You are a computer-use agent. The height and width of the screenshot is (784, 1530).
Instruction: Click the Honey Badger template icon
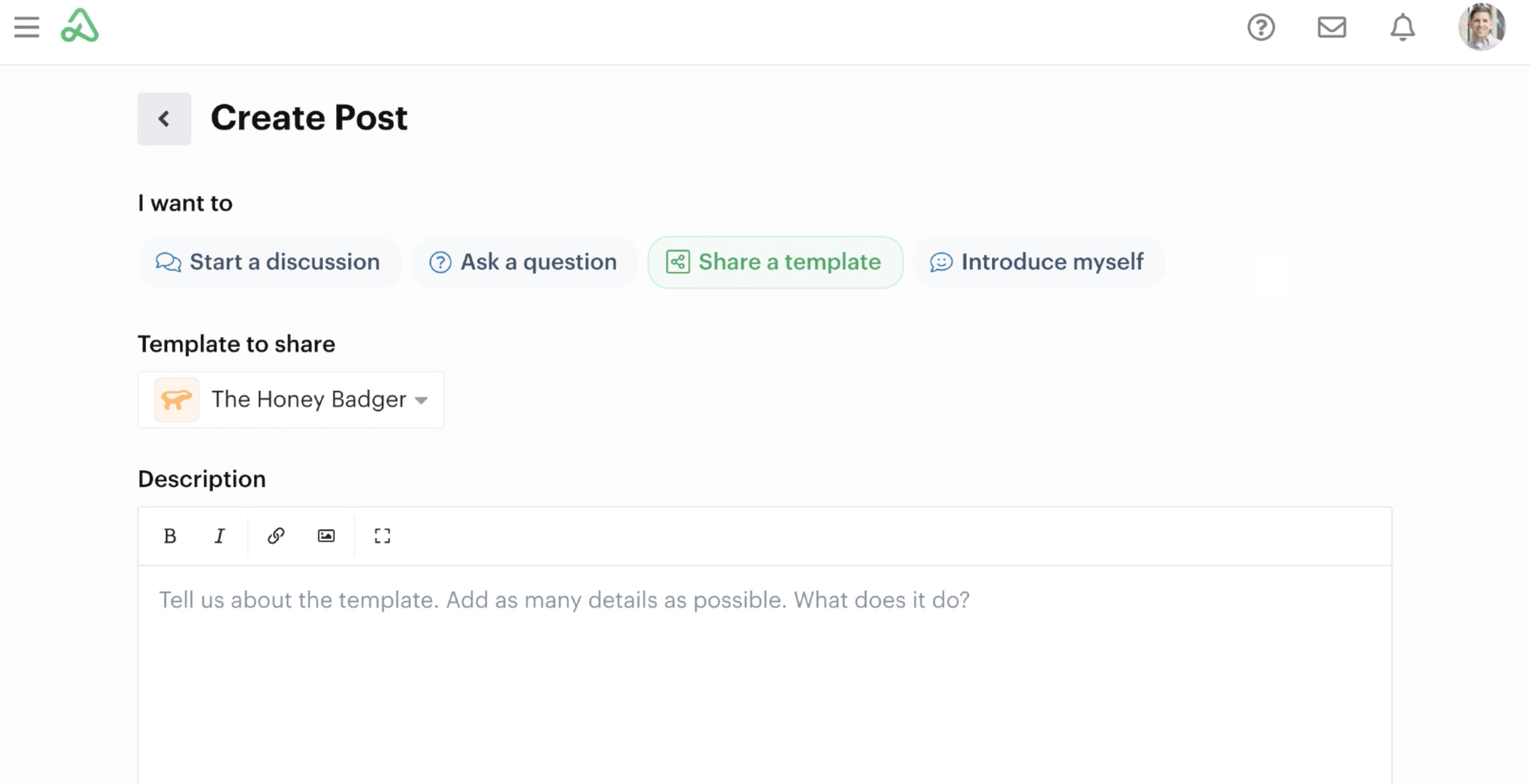(x=176, y=400)
